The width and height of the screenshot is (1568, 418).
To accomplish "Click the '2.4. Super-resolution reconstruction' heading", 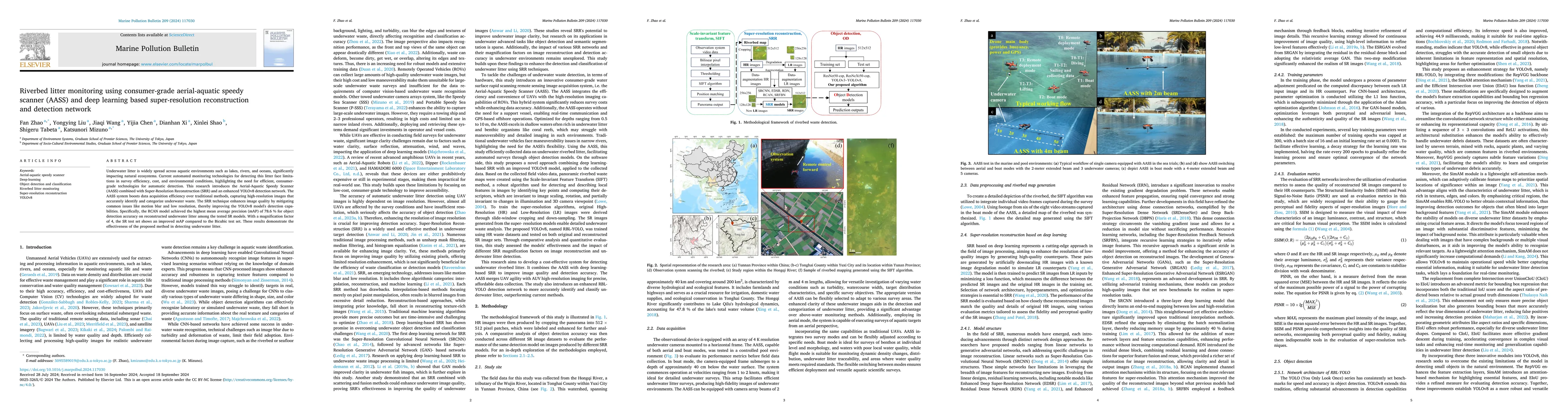I will point(1014,234).
